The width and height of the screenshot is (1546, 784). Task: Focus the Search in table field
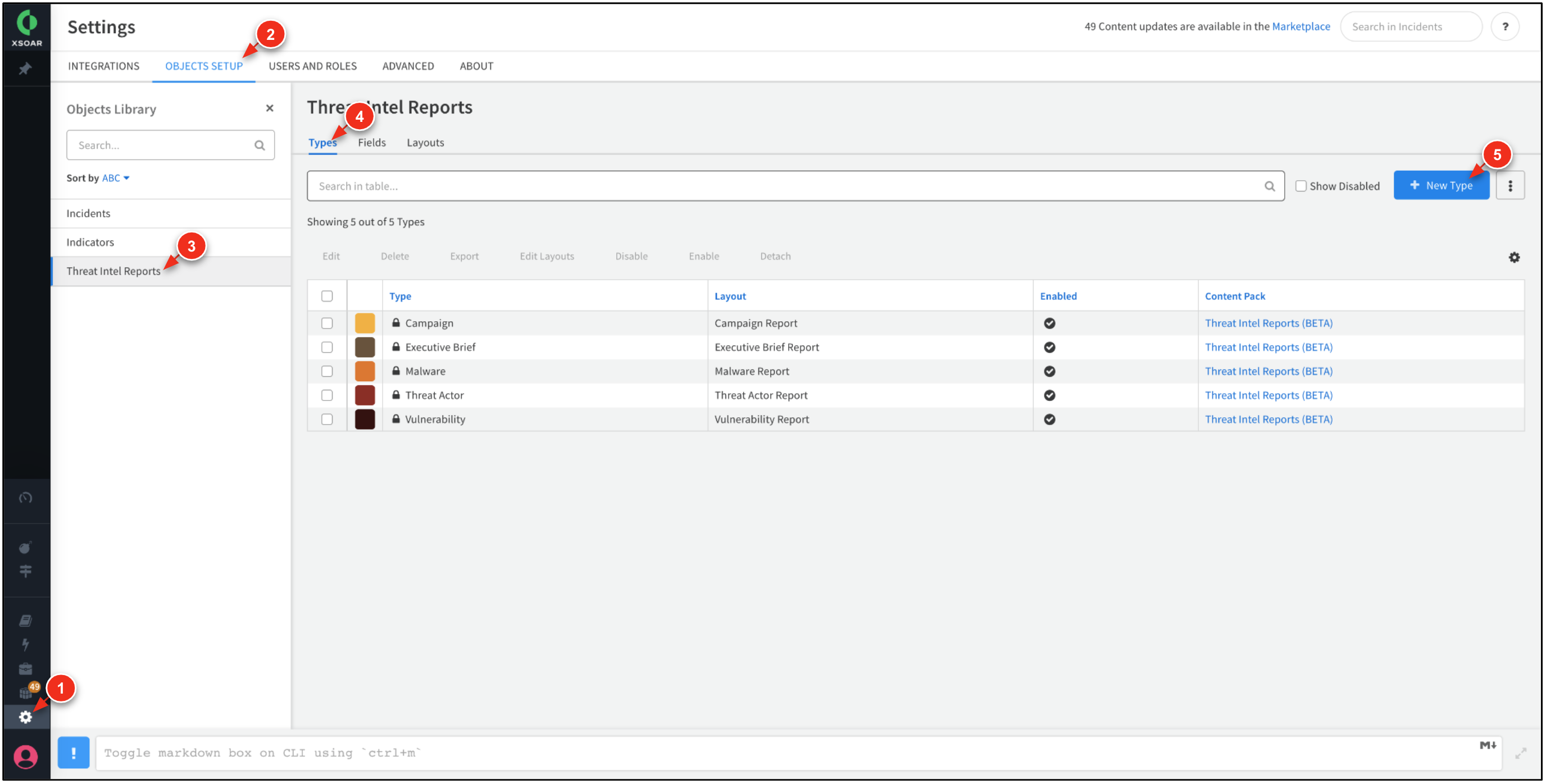(795, 186)
